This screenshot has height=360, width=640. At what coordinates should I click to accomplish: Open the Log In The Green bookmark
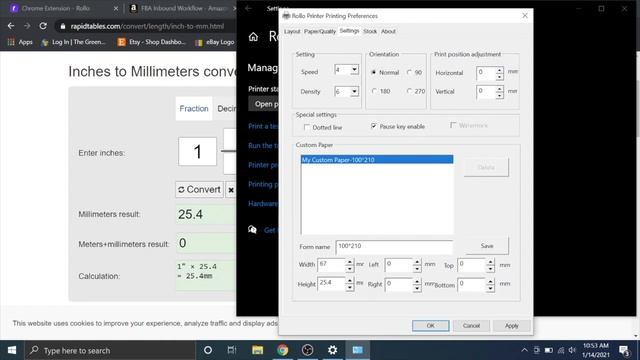tap(73, 42)
